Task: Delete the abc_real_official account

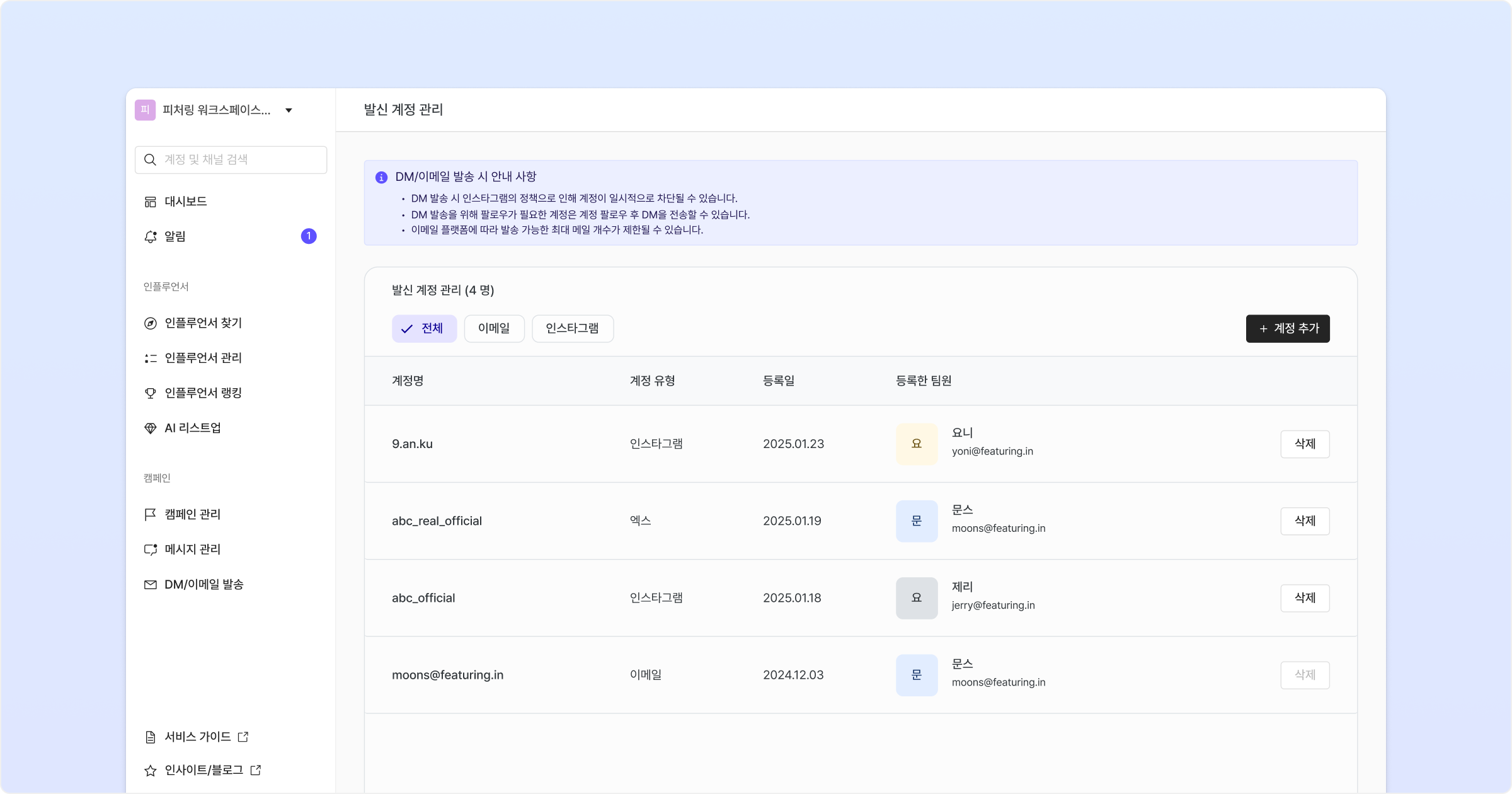Action: pos(1305,521)
